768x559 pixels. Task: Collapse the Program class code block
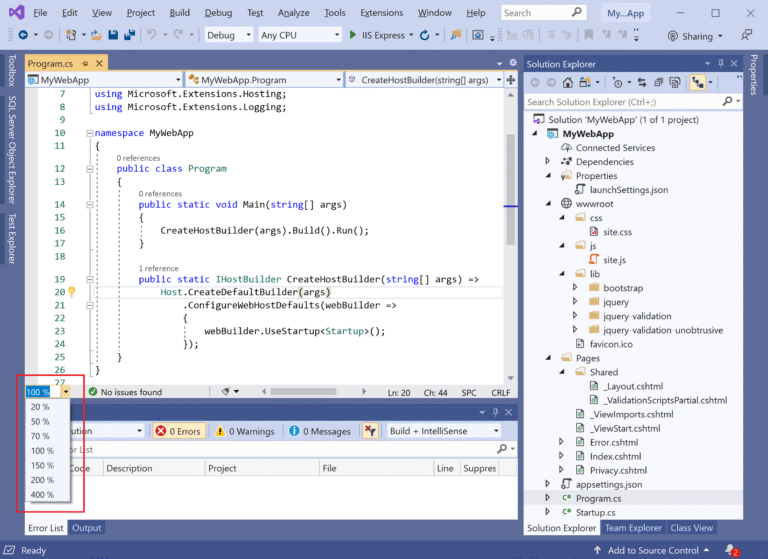[90, 169]
